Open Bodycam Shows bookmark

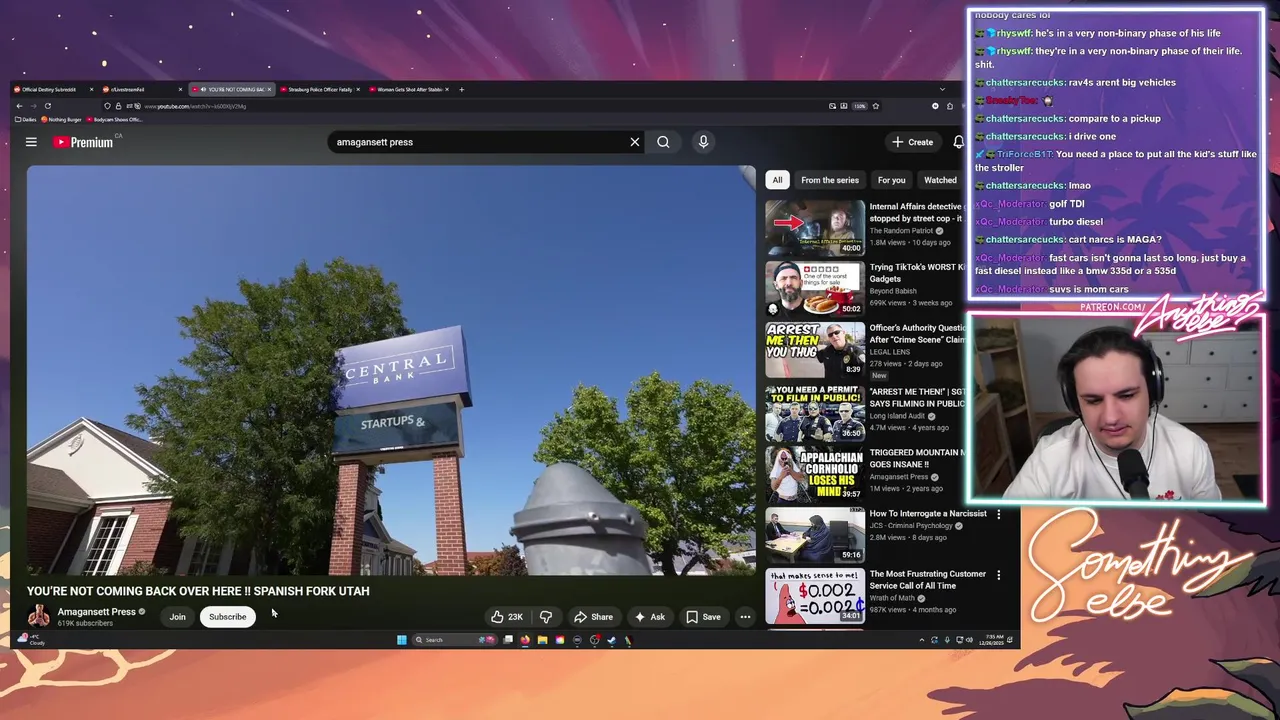tap(115, 120)
